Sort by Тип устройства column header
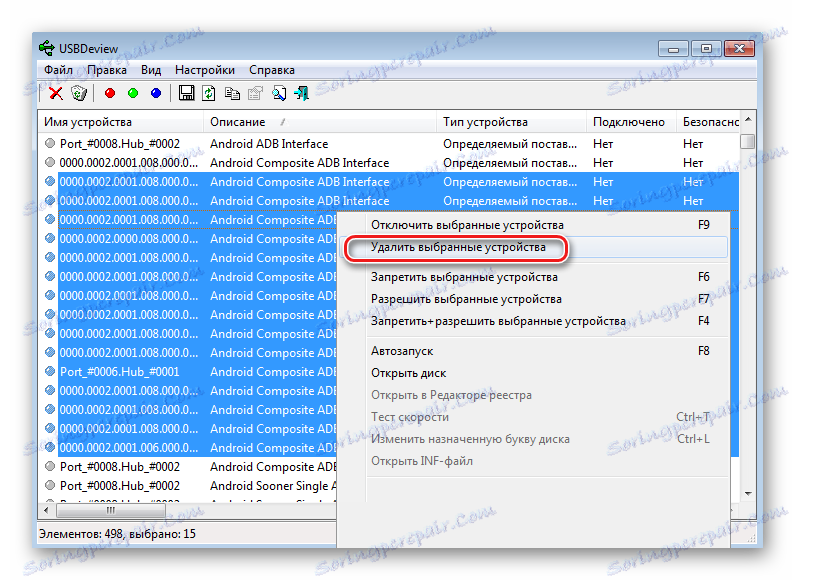 tap(511, 122)
